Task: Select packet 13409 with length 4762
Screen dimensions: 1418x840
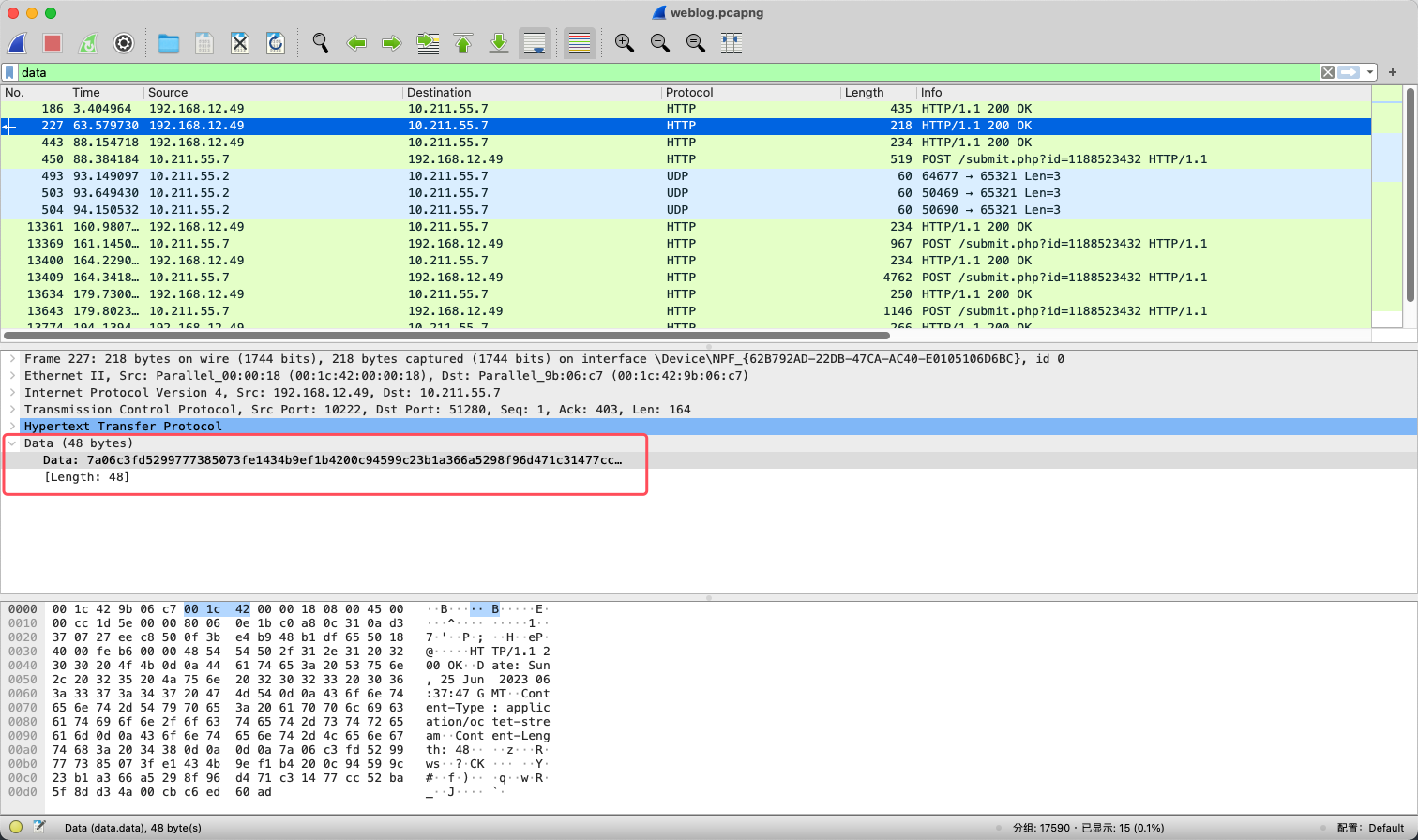Action: tap(686, 277)
